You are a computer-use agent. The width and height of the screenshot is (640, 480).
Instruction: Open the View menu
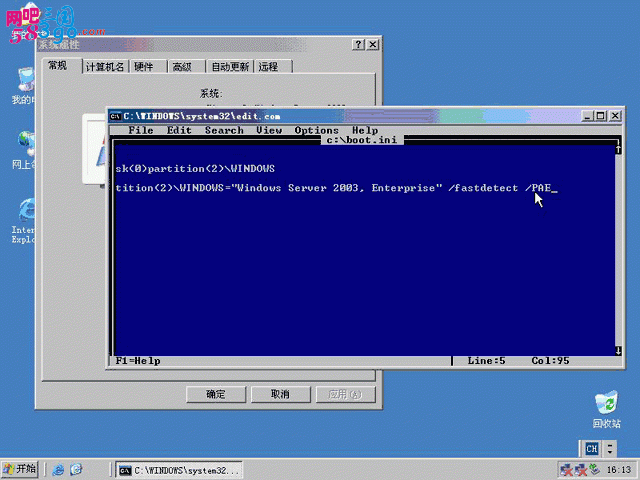[269, 130]
